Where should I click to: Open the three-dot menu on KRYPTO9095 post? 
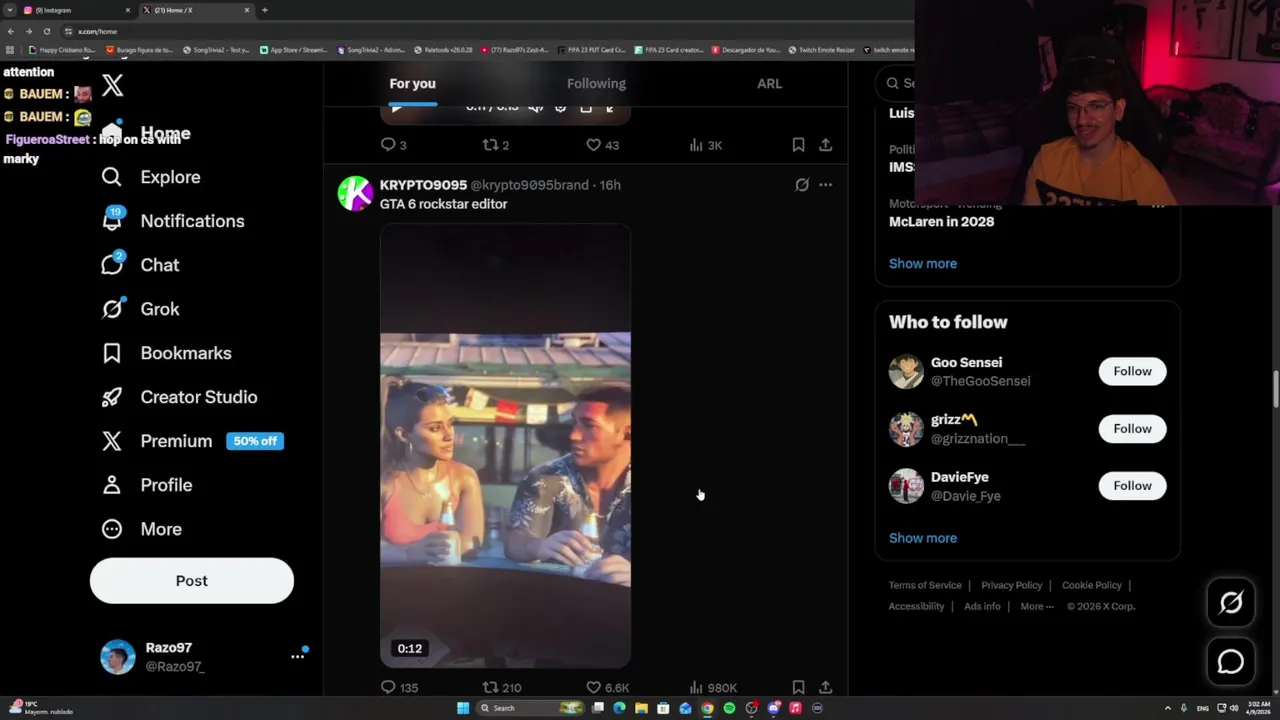(x=825, y=185)
